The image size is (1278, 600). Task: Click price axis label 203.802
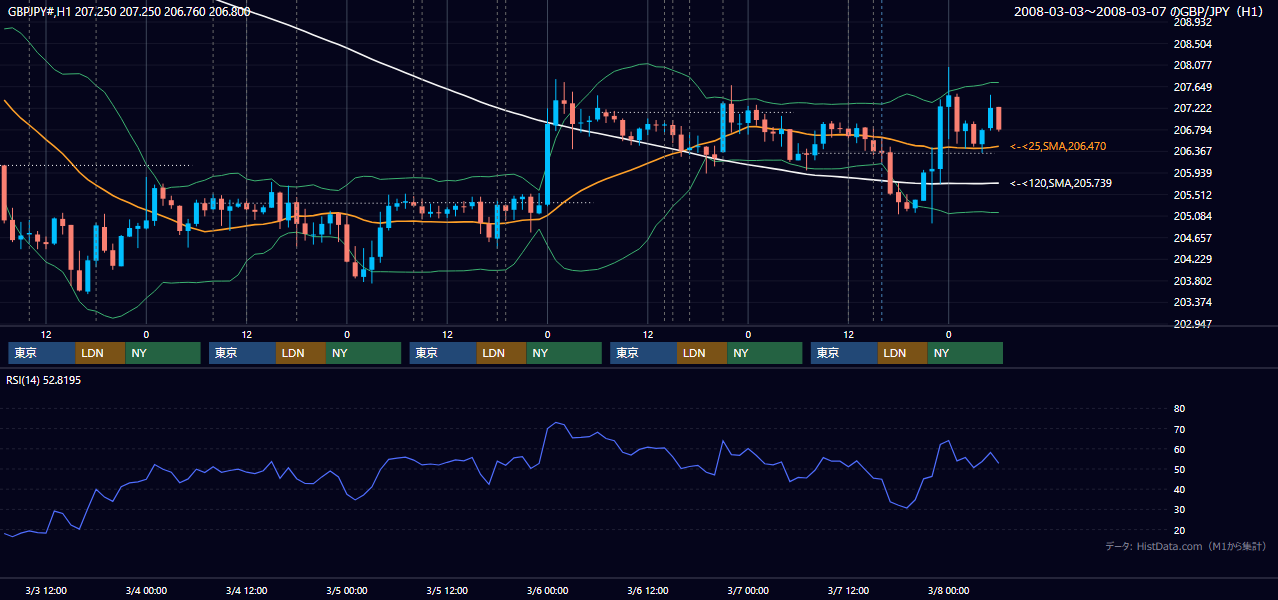coord(1193,281)
